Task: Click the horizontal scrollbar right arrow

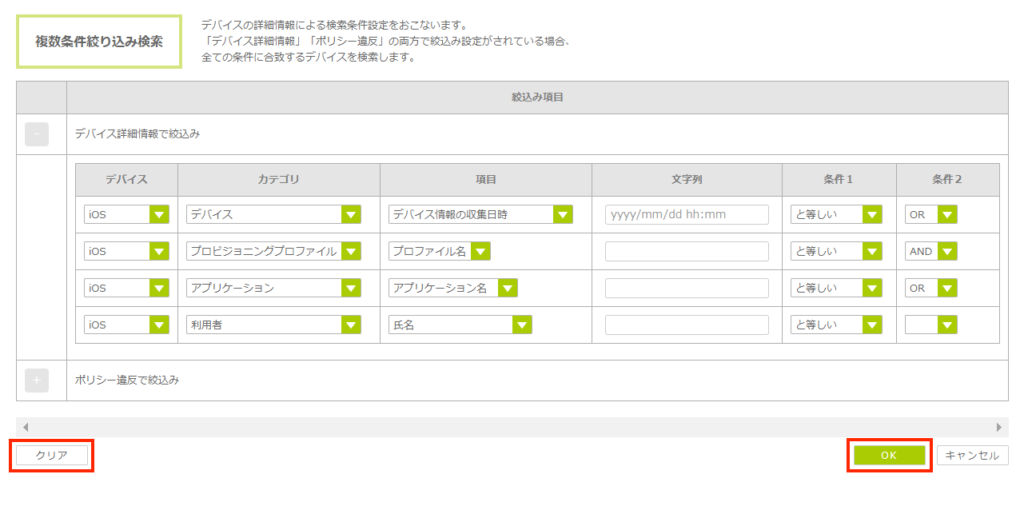Action: tap(998, 427)
